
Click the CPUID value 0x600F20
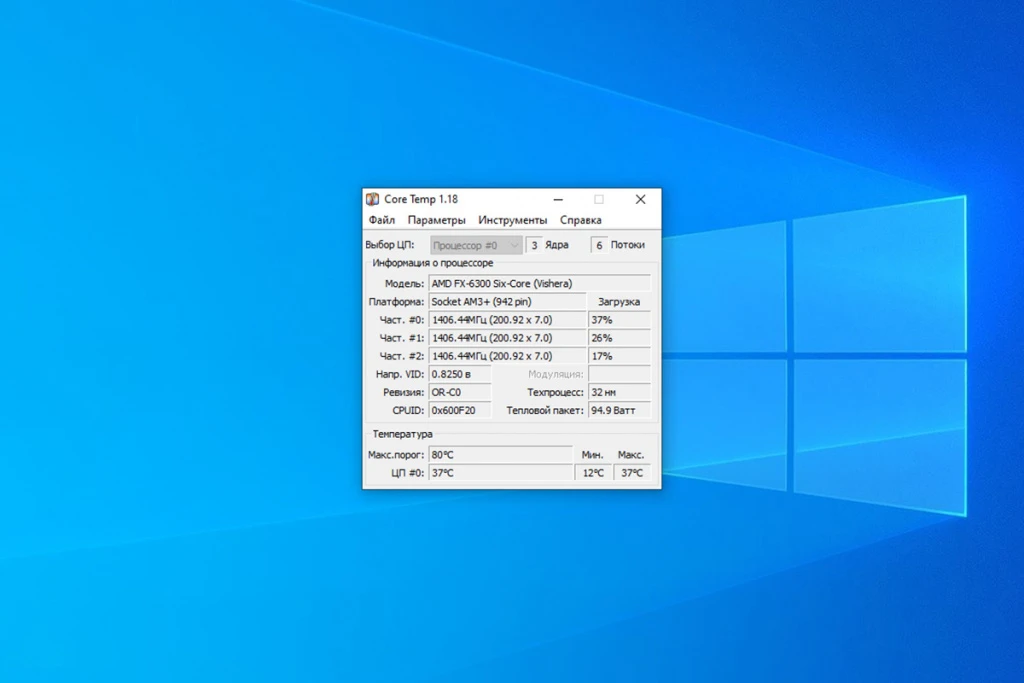point(460,411)
